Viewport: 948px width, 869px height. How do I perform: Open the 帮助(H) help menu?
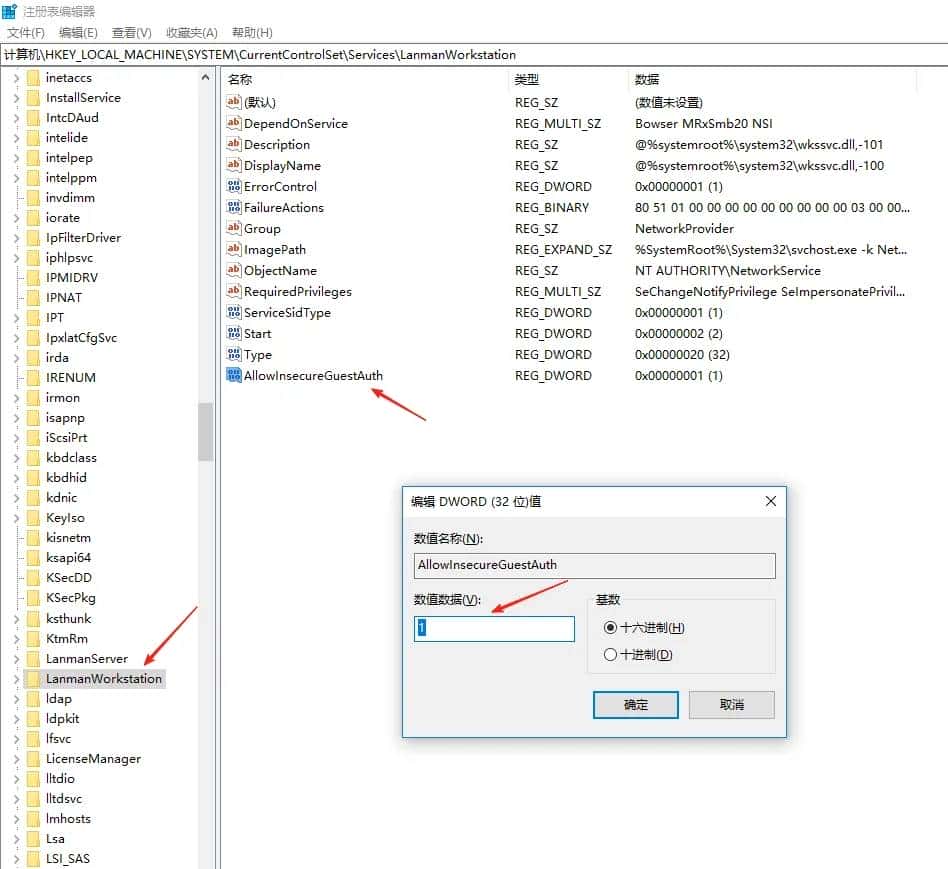pyautogui.click(x=252, y=33)
